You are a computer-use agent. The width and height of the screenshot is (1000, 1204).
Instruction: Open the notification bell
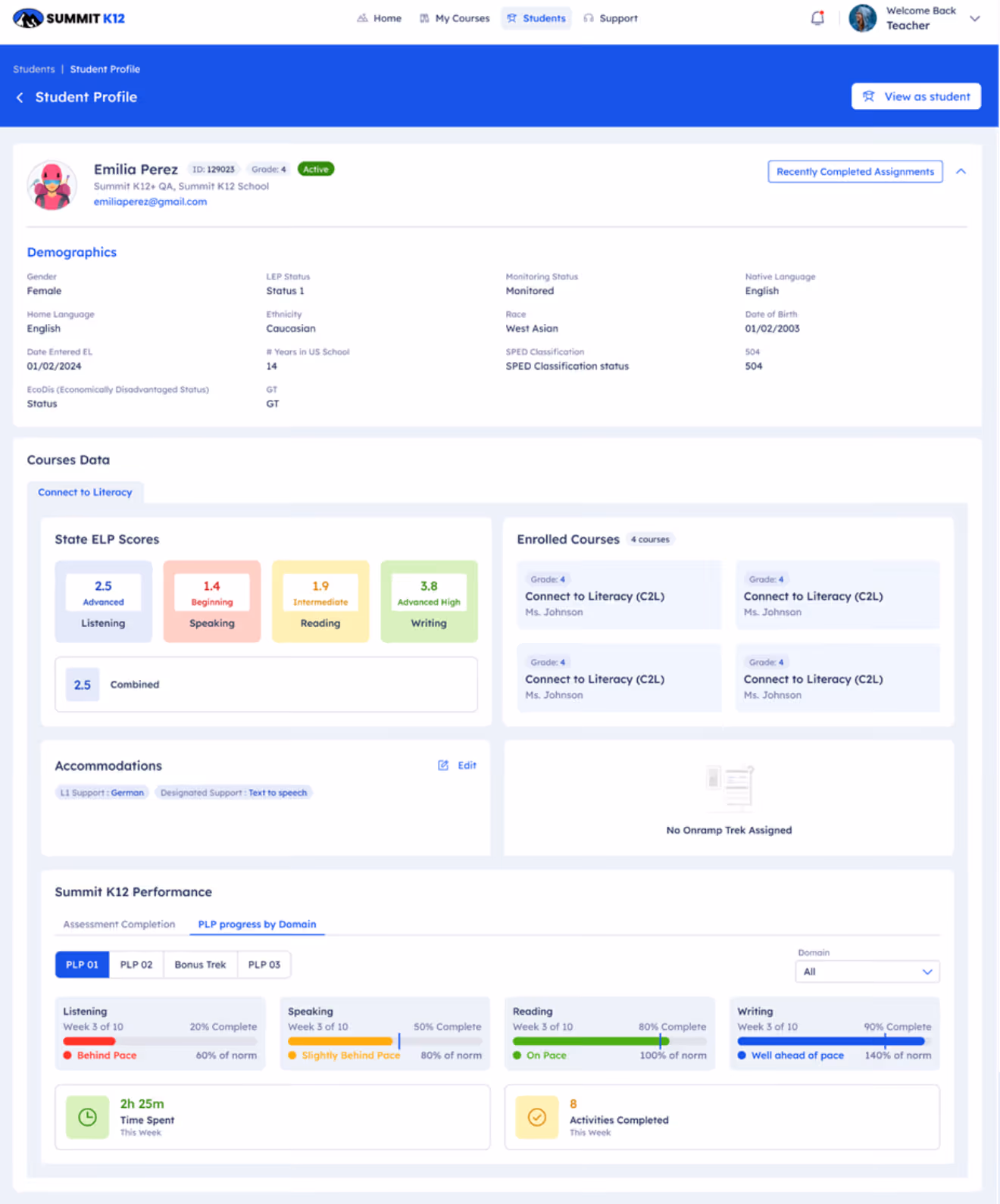click(817, 18)
